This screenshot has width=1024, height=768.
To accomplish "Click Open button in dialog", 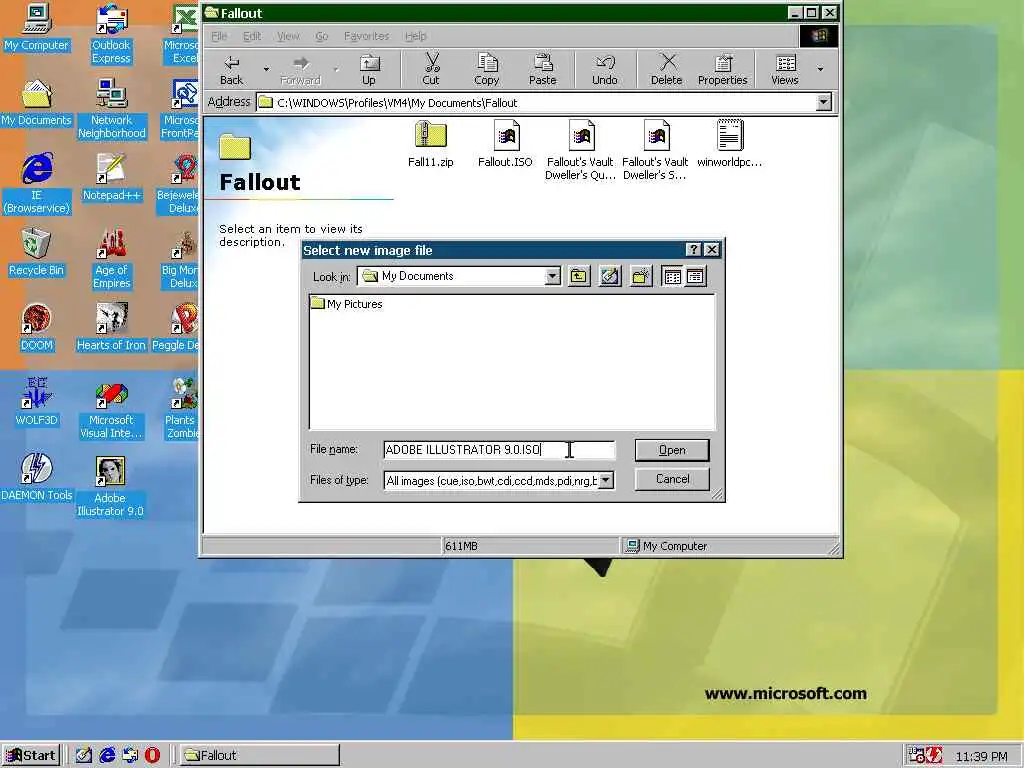I will point(672,450).
